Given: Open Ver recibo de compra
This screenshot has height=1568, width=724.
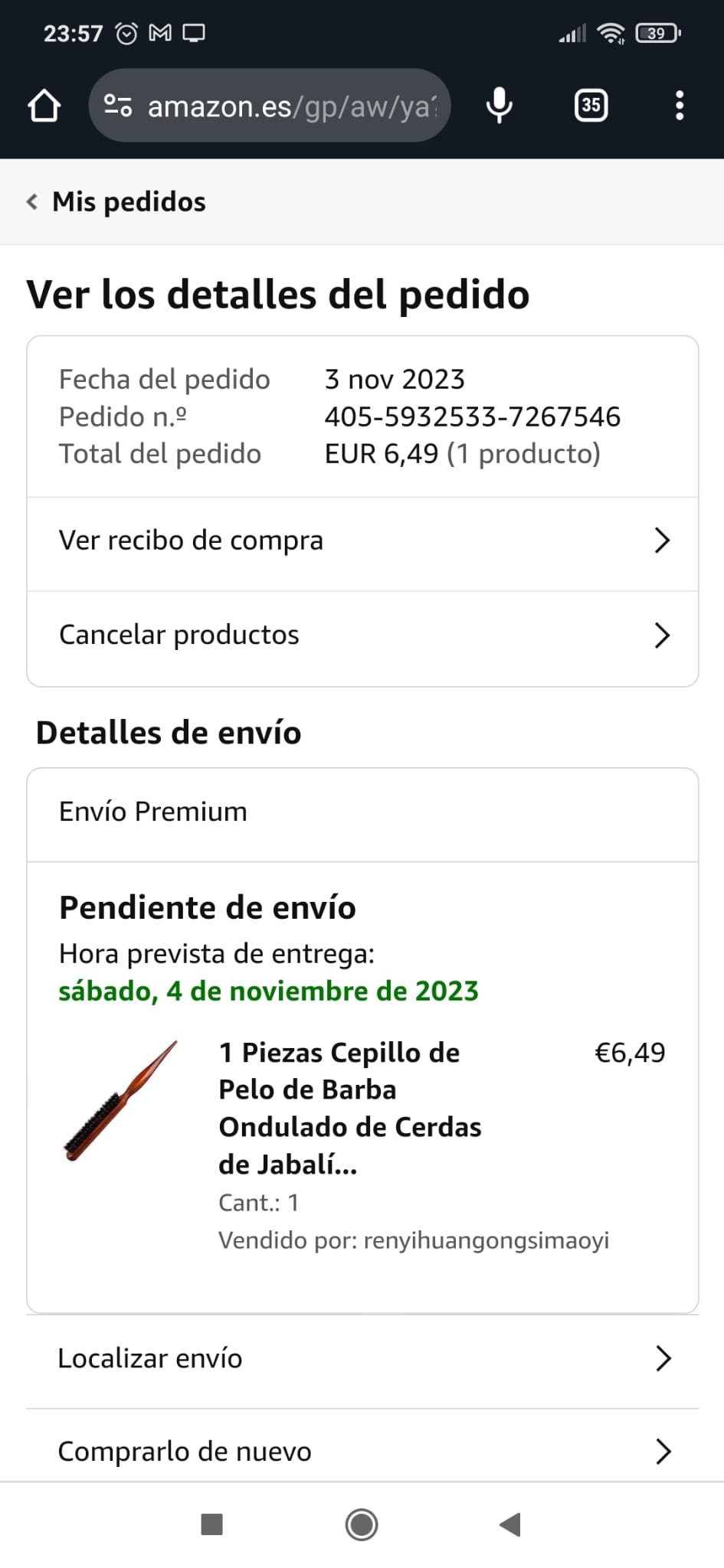Looking at the screenshot, I should (x=192, y=541).
